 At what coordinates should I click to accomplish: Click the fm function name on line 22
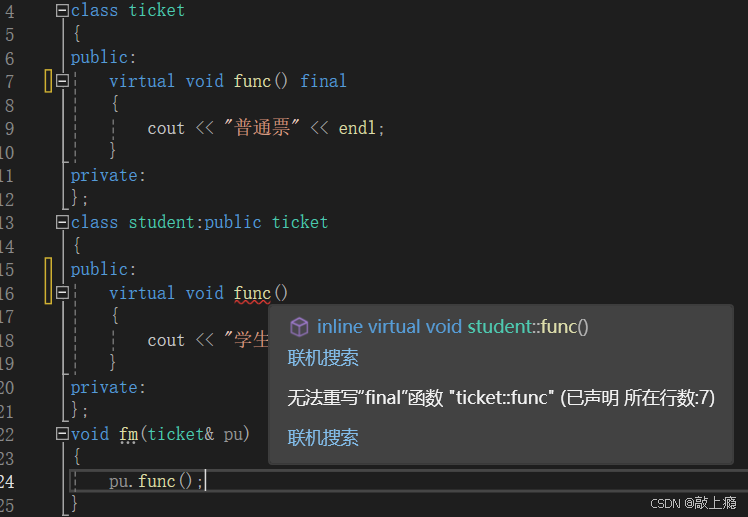[x=128, y=434]
